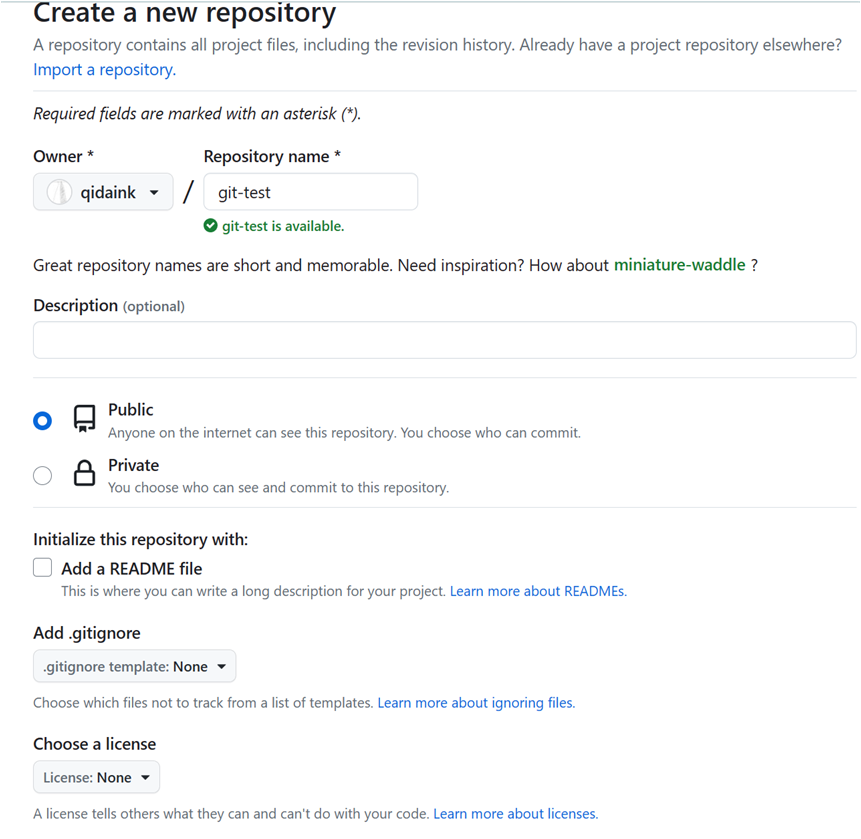Screen dimensions: 861x839
Task: Click the Add a README file label
Action: click(x=132, y=568)
